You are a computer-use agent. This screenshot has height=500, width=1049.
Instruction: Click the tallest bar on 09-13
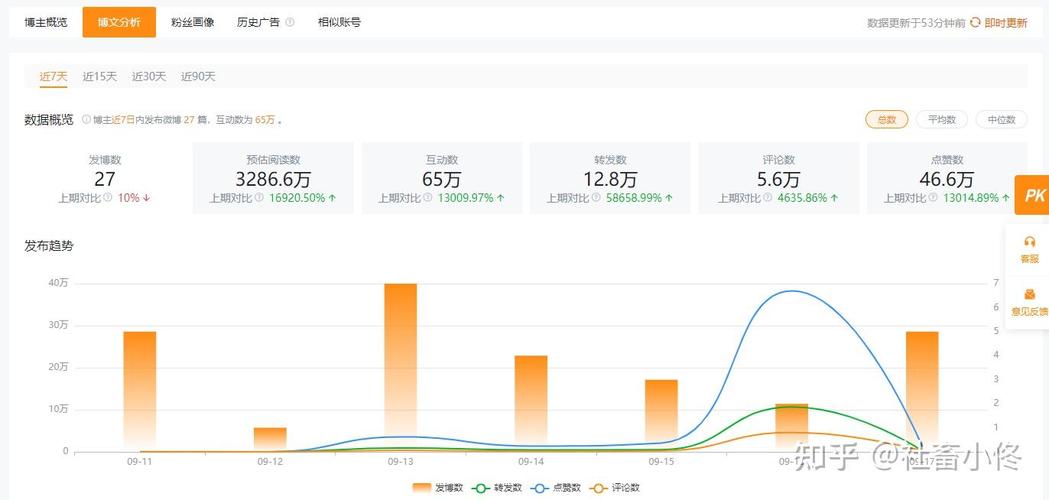(x=401, y=367)
